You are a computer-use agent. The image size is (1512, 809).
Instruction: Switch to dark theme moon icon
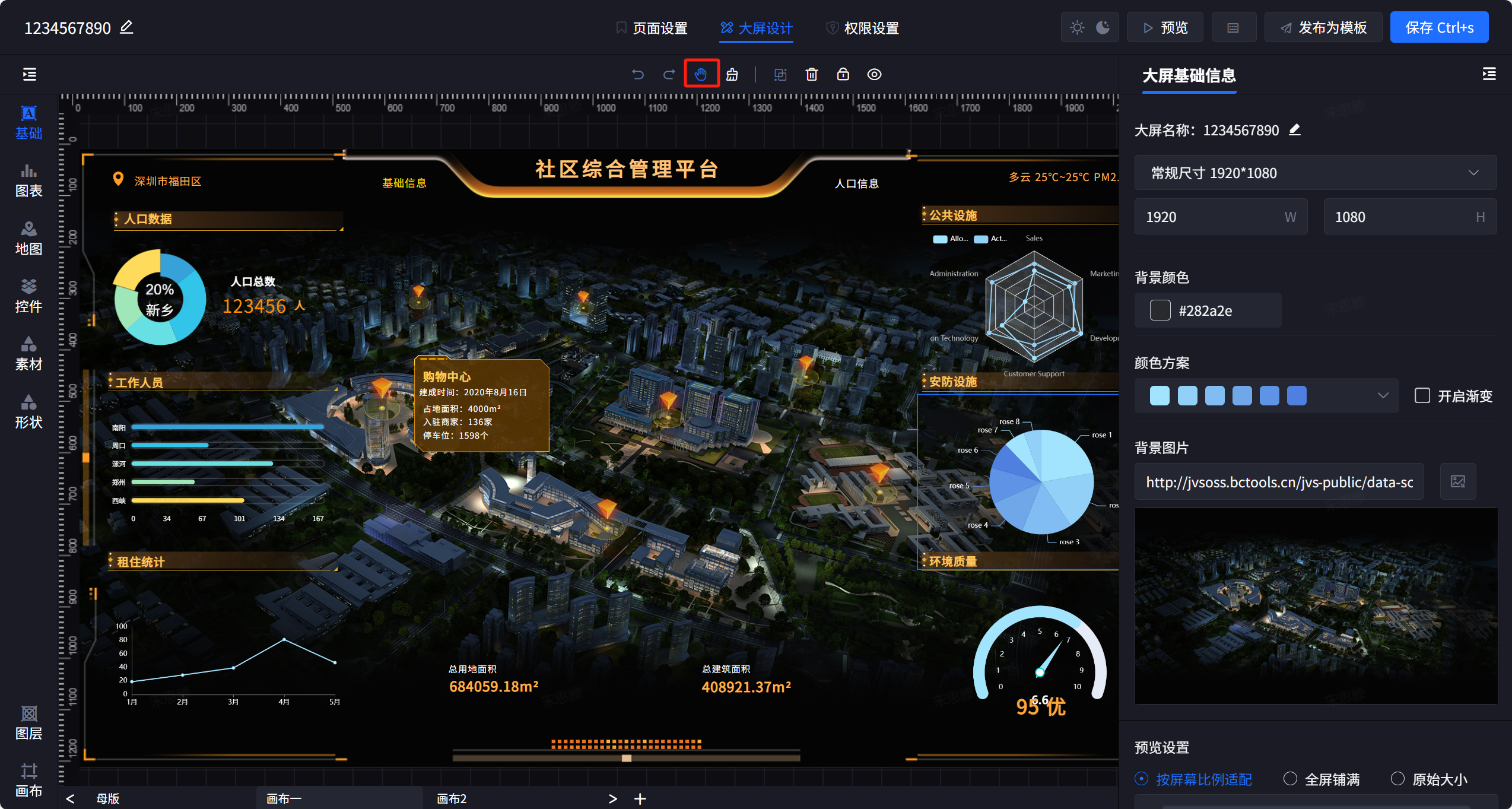click(x=1103, y=27)
